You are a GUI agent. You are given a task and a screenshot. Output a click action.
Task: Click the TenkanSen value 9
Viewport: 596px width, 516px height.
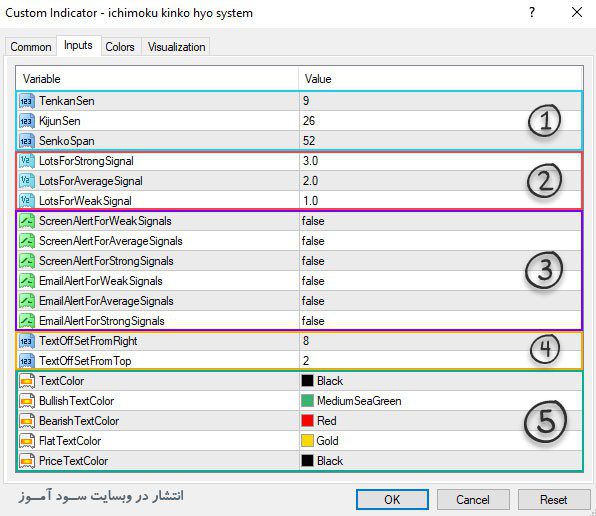click(306, 101)
